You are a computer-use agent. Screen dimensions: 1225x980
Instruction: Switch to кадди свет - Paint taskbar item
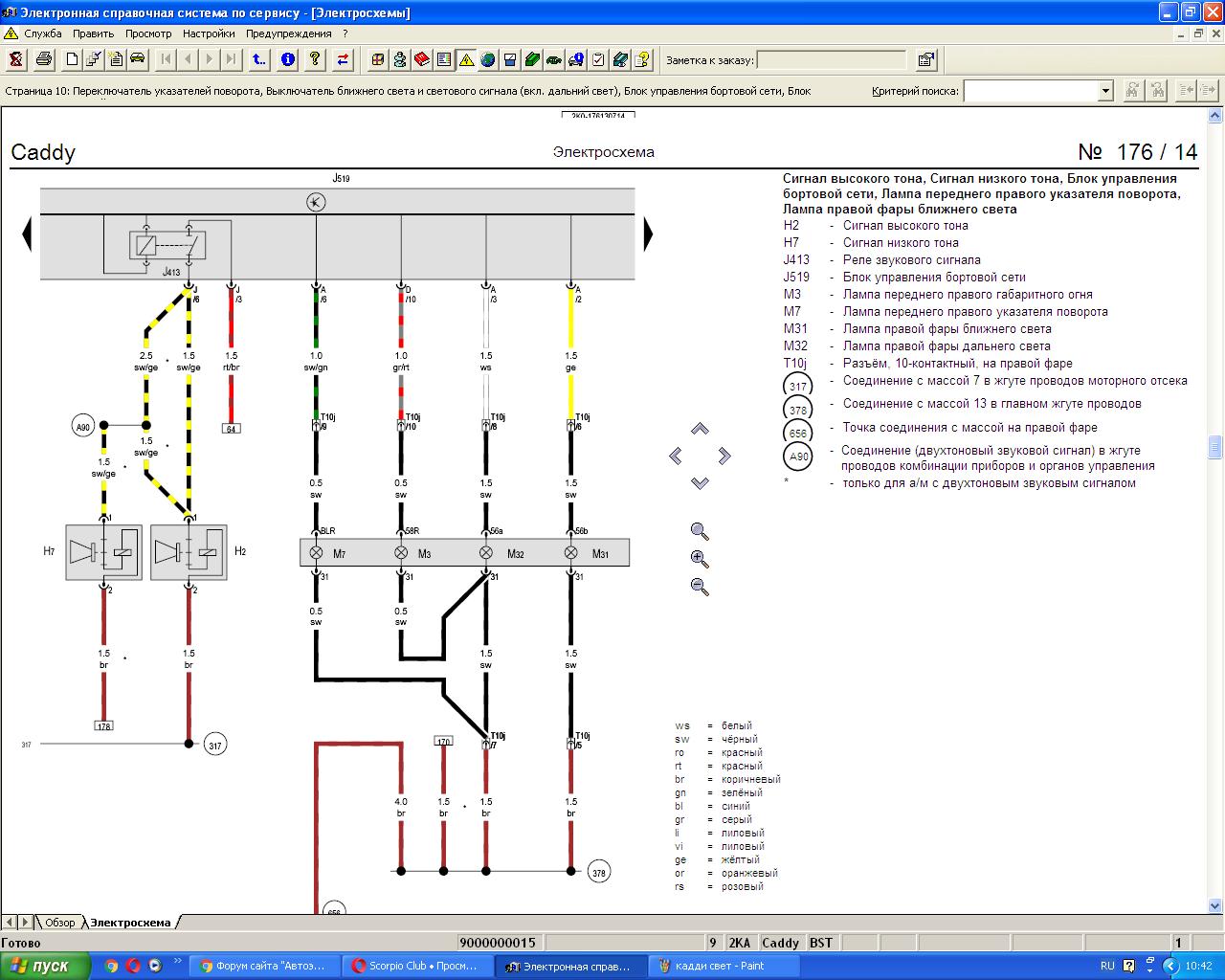pos(724,966)
